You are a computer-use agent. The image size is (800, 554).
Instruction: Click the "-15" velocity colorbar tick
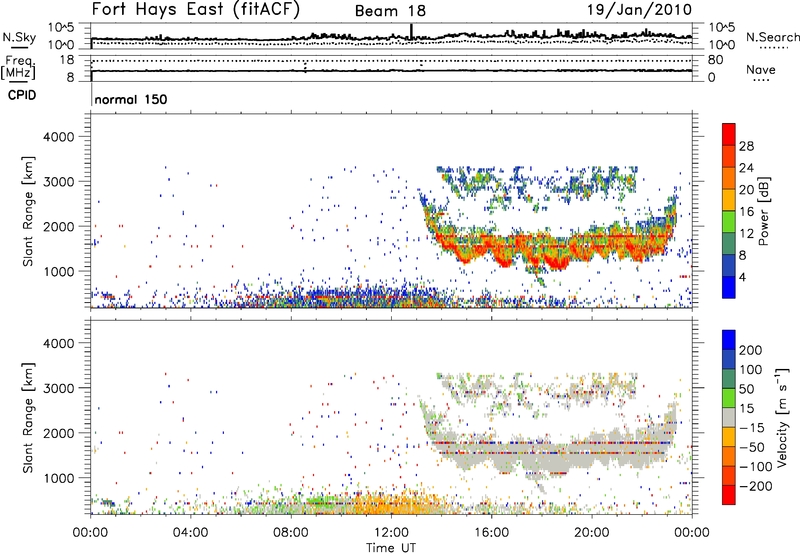pyautogui.click(x=752, y=428)
